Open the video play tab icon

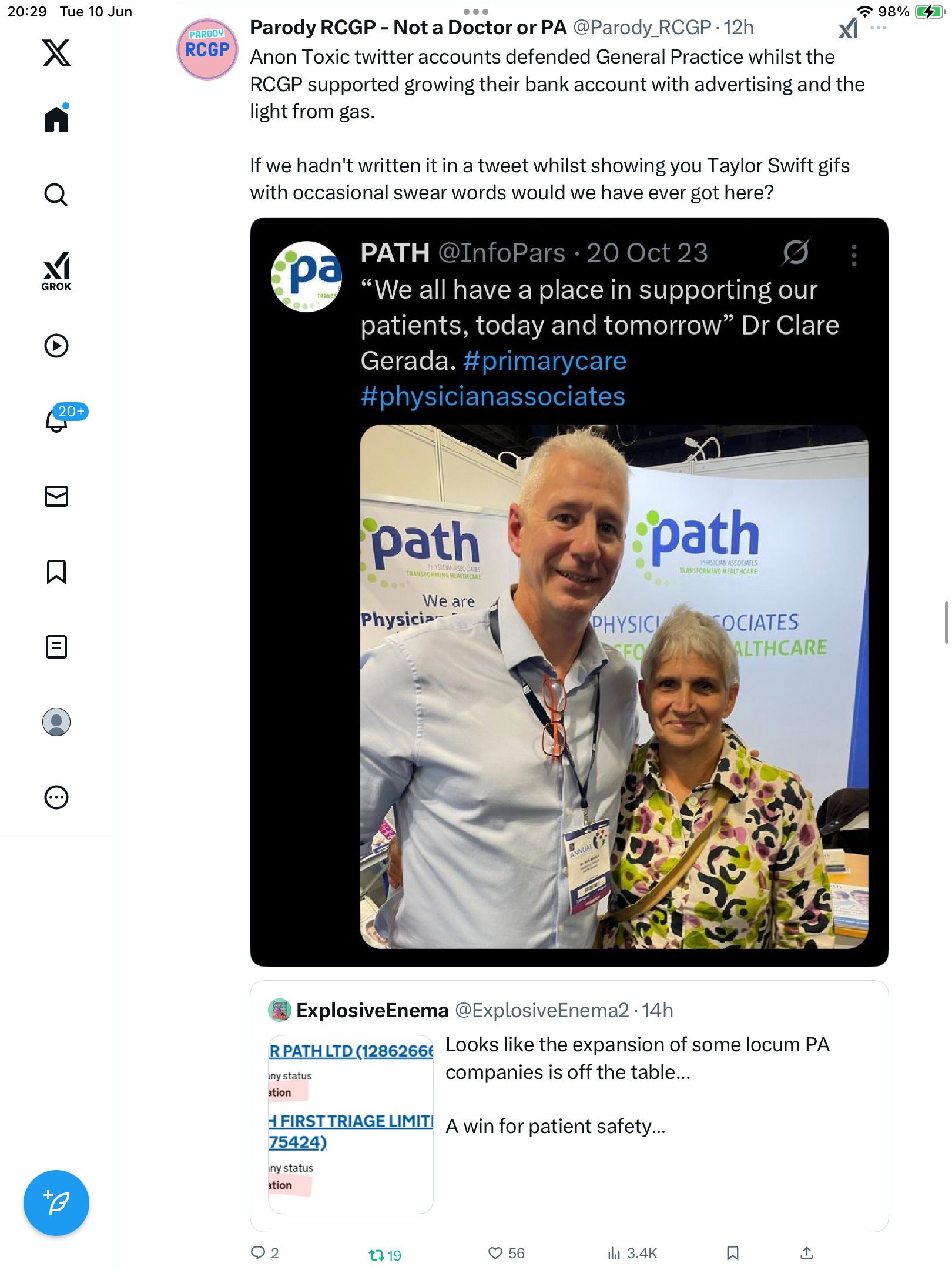point(56,346)
